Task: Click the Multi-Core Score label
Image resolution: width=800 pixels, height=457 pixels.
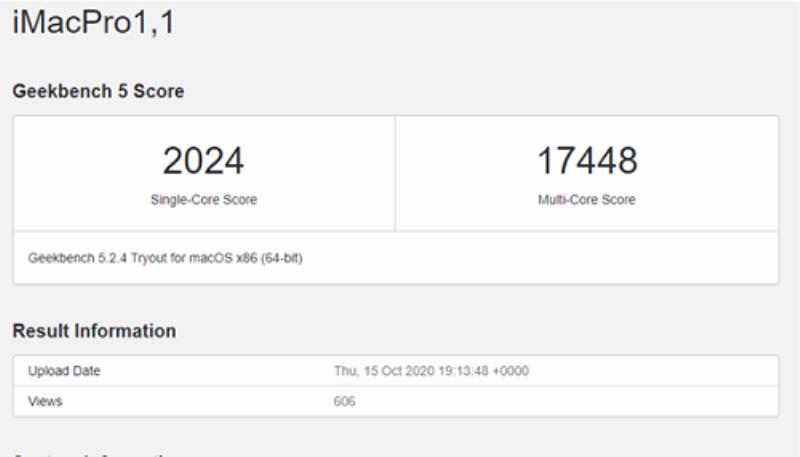Action: pyautogui.click(x=587, y=199)
